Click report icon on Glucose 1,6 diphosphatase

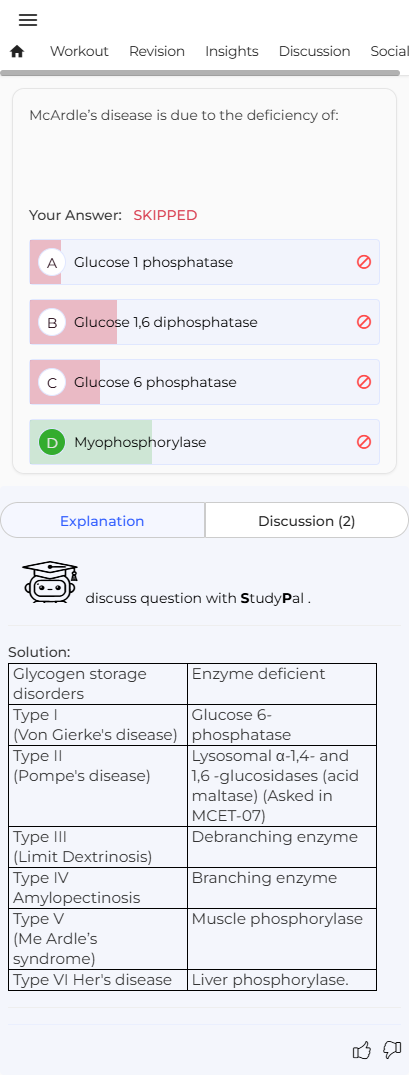click(364, 322)
